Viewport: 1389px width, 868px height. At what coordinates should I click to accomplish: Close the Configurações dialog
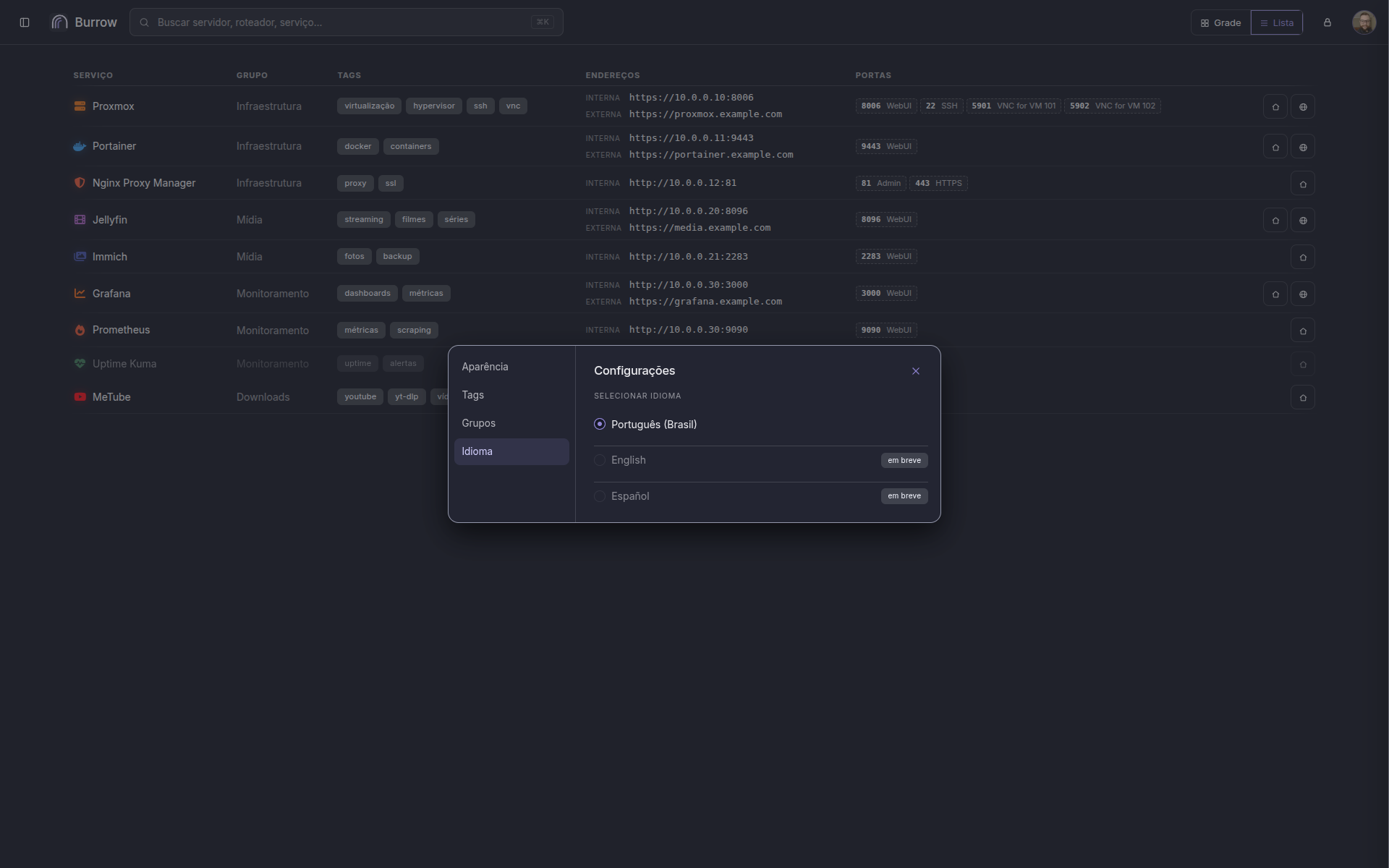(916, 371)
